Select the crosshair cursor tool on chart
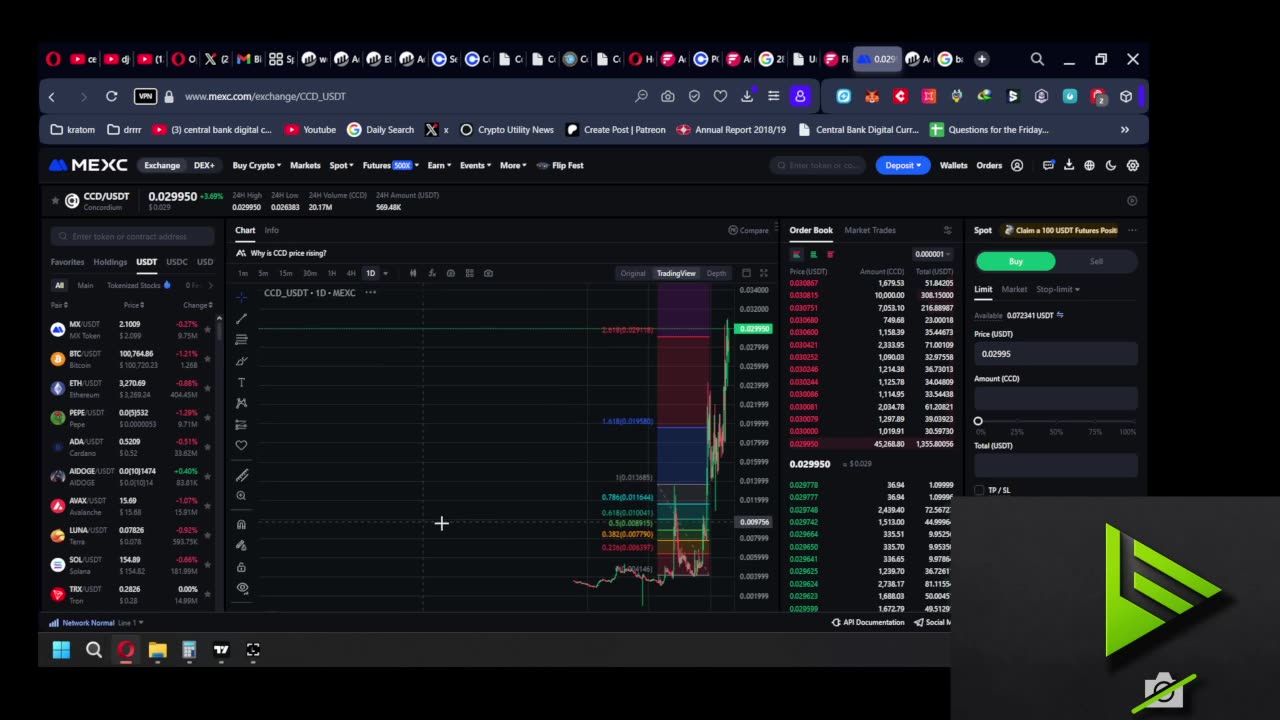1280x720 pixels. click(241, 297)
